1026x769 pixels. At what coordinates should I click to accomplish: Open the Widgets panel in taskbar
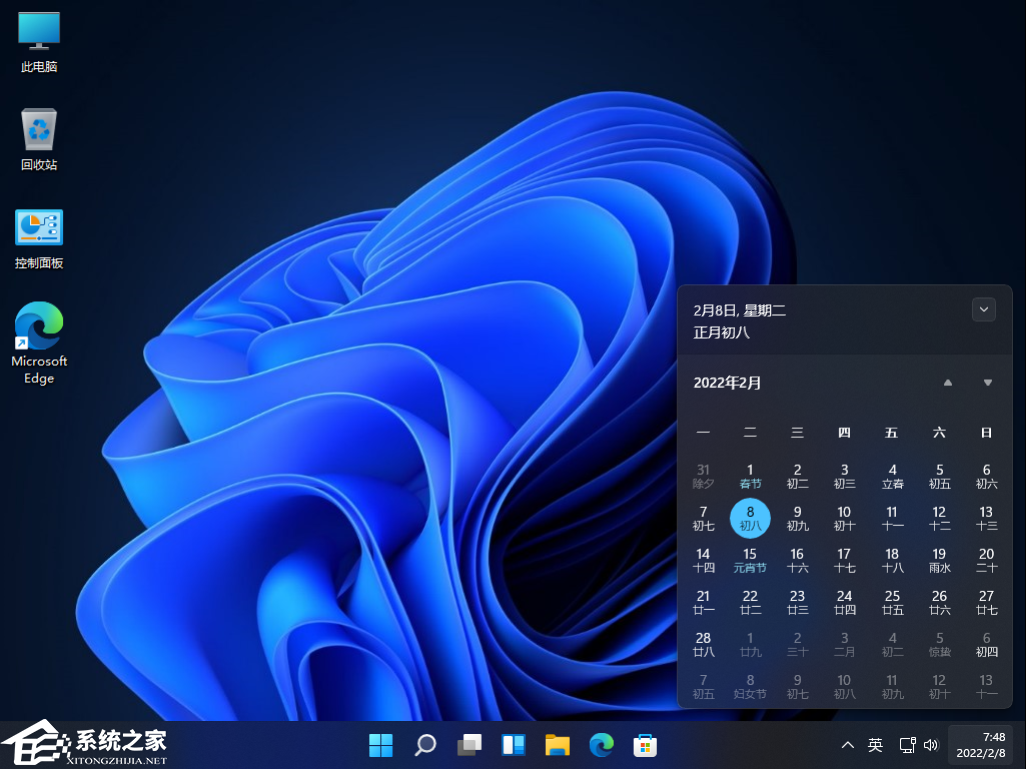(x=513, y=745)
